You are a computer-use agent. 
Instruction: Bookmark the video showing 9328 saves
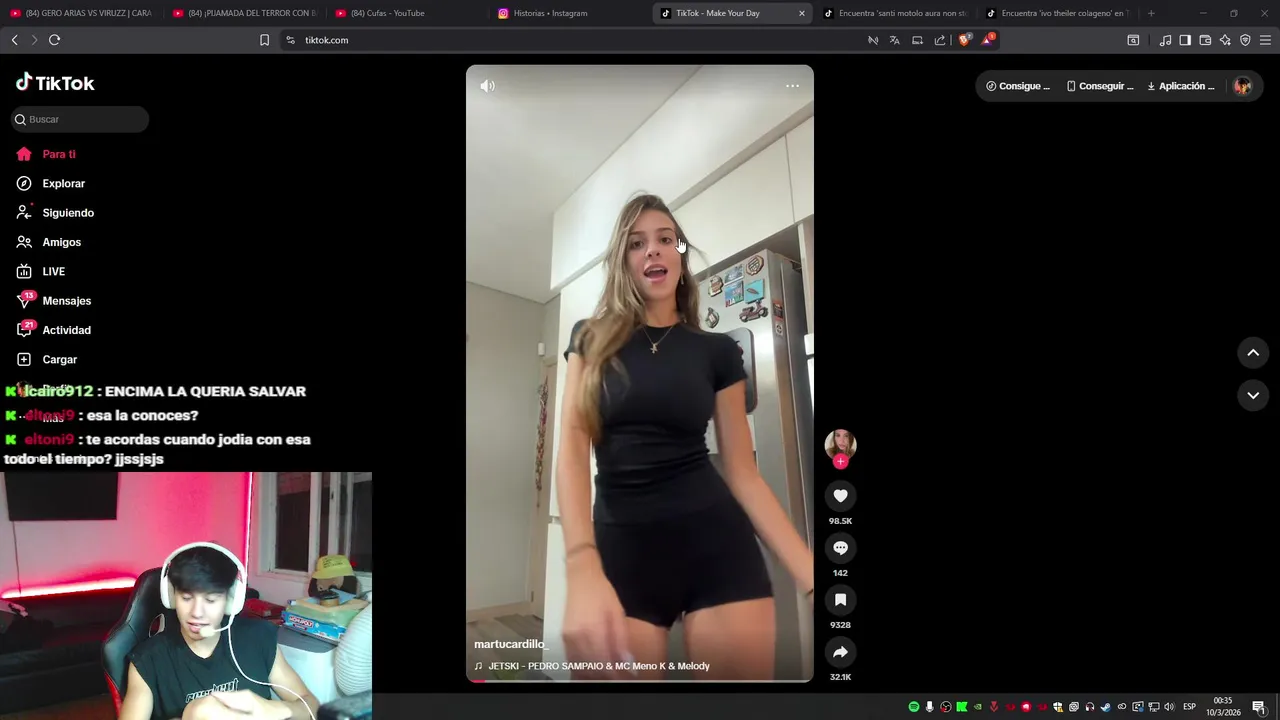click(840, 600)
